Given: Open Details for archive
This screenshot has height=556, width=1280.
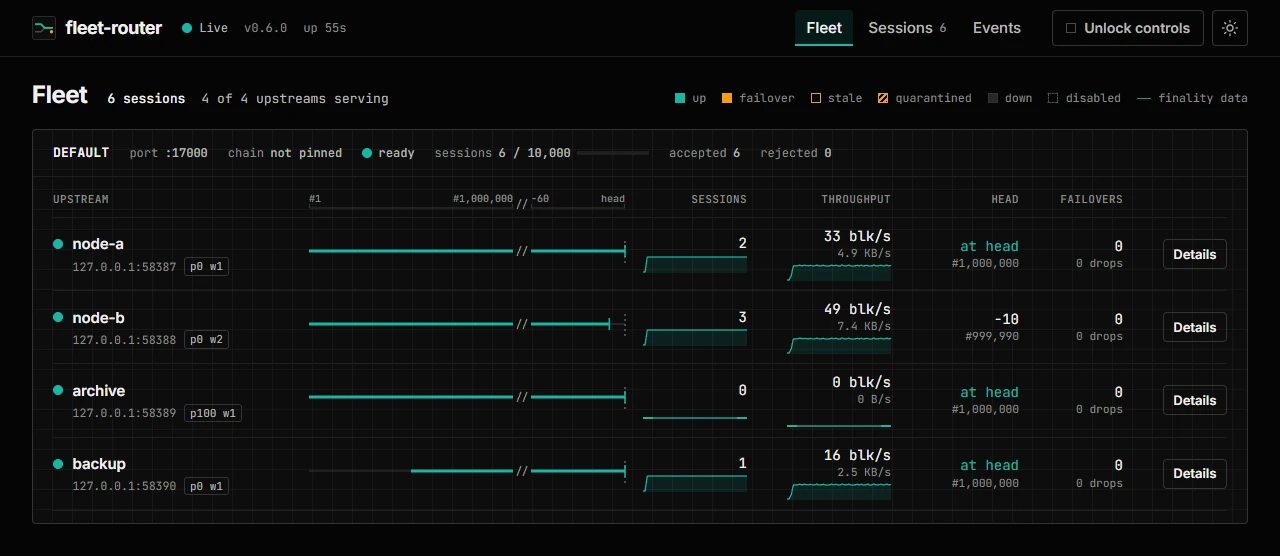Looking at the screenshot, I should (1194, 400).
